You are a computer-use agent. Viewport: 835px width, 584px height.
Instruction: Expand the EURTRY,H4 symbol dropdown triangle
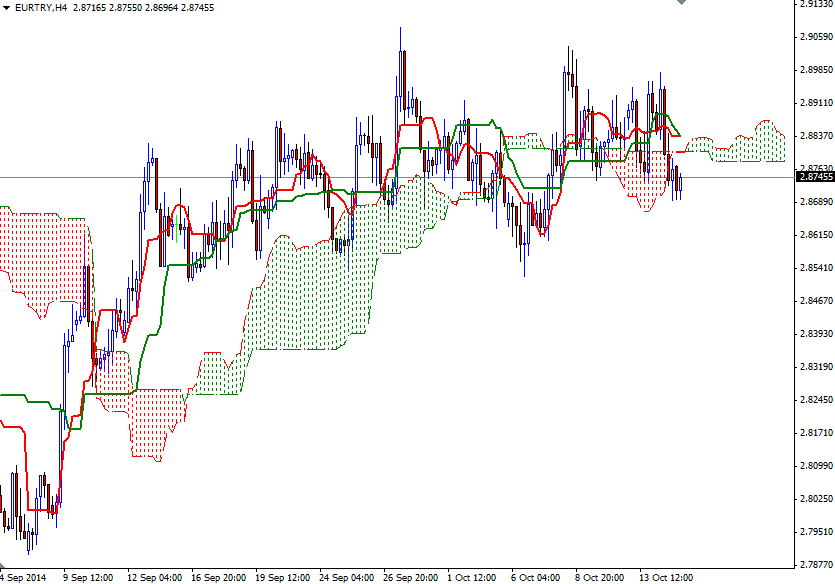pyautogui.click(x=8, y=8)
